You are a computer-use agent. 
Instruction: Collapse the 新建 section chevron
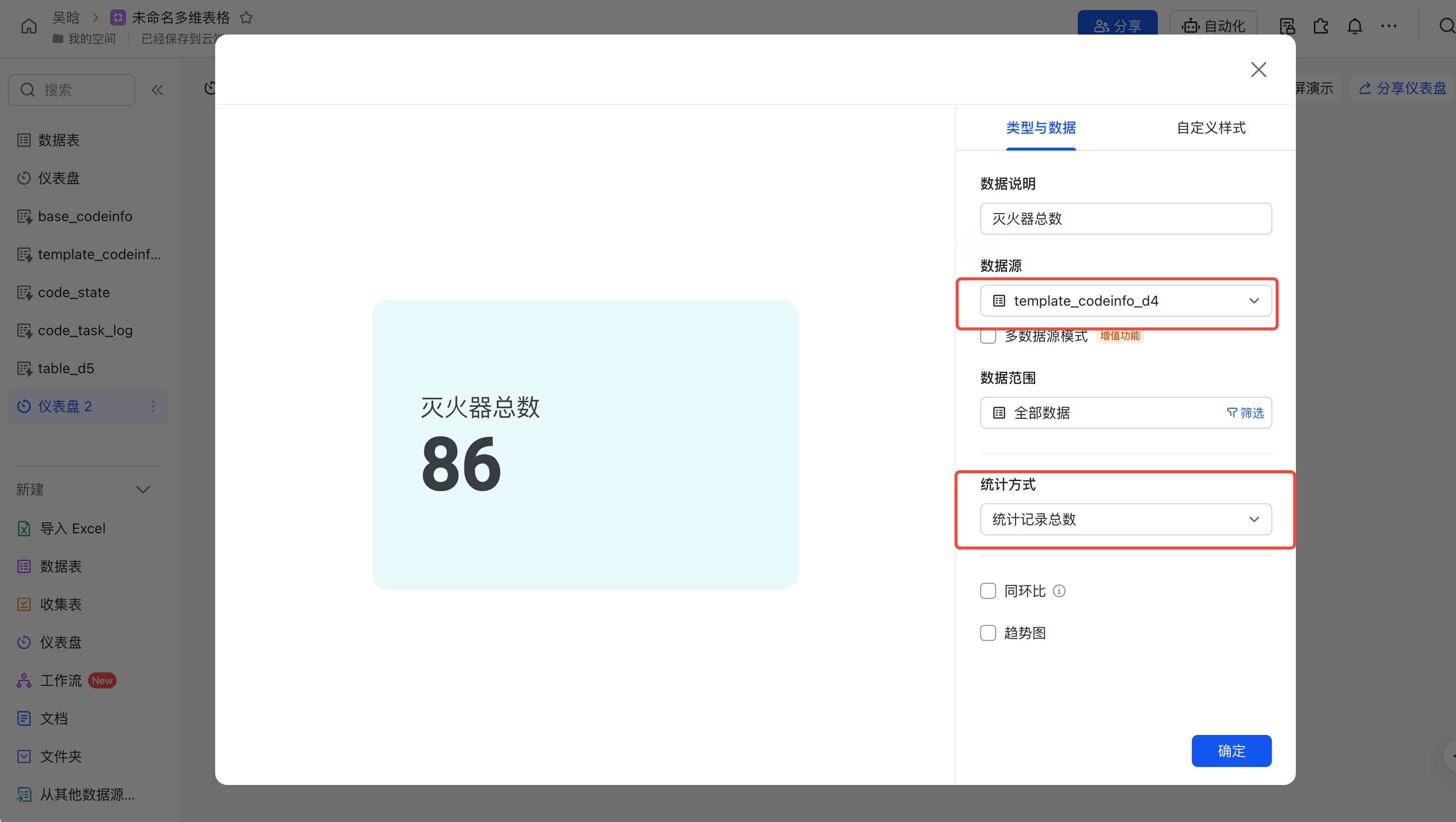143,490
